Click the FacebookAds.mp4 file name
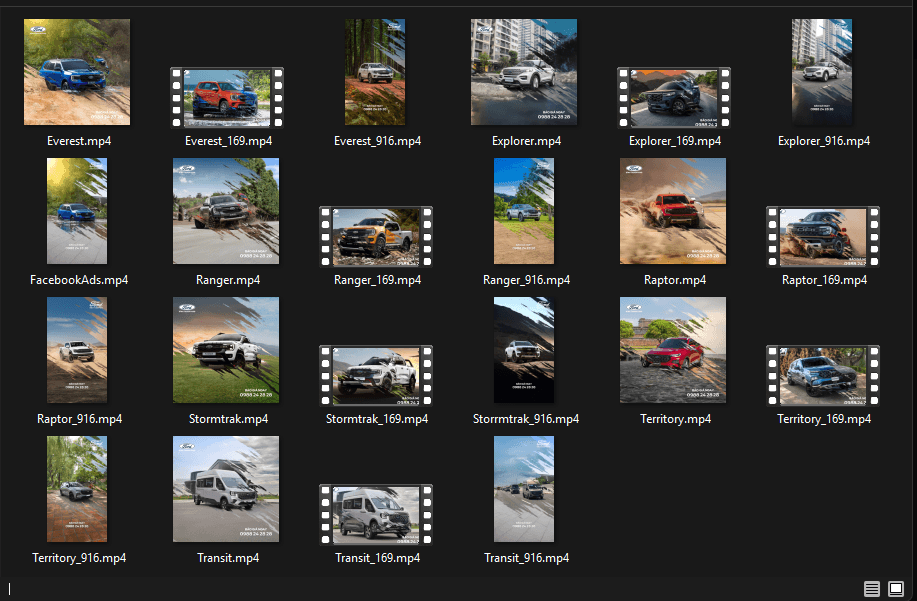This screenshot has height=601, width=917. (x=79, y=280)
